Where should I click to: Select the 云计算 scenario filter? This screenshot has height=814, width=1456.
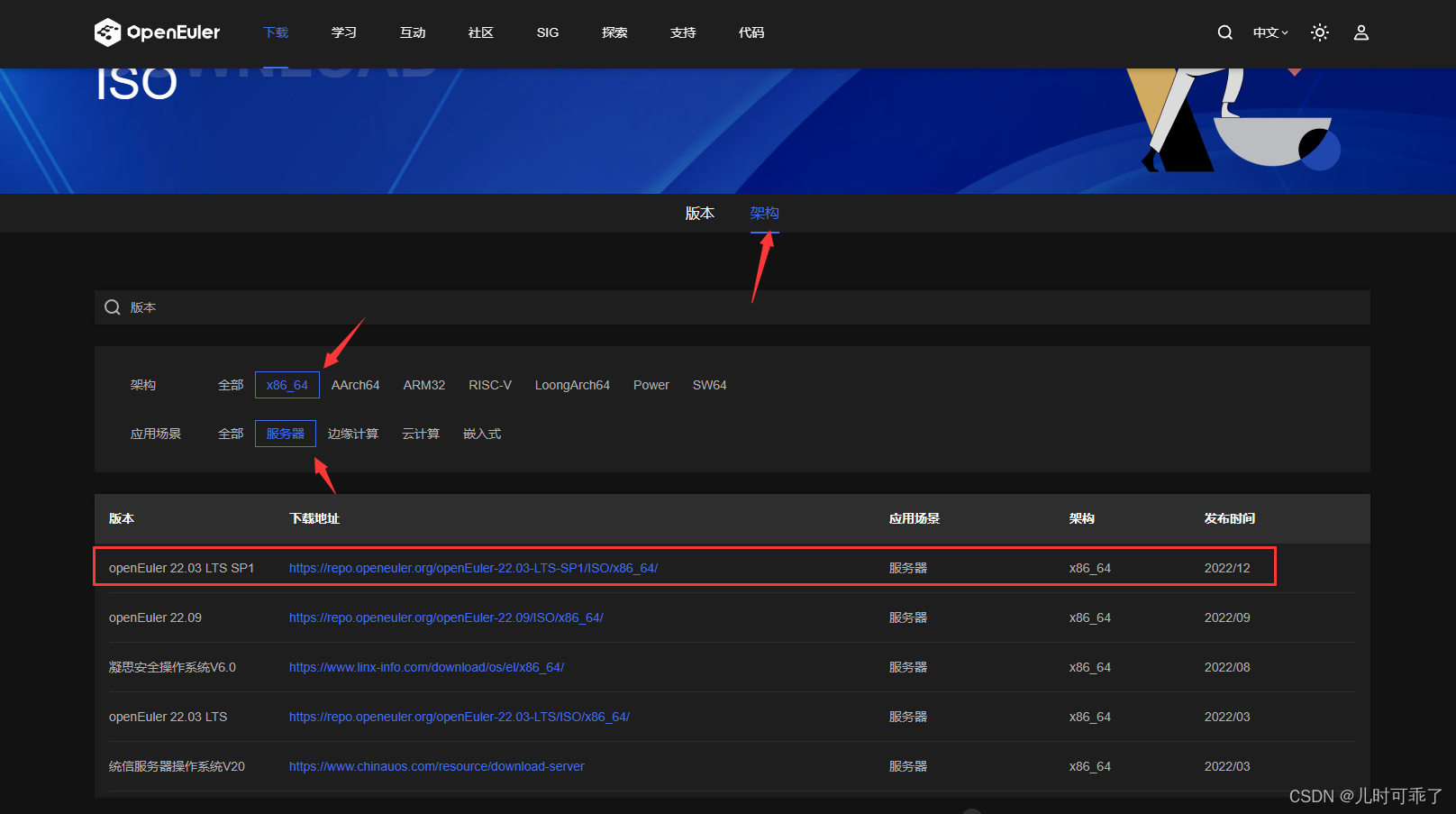pos(421,434)
